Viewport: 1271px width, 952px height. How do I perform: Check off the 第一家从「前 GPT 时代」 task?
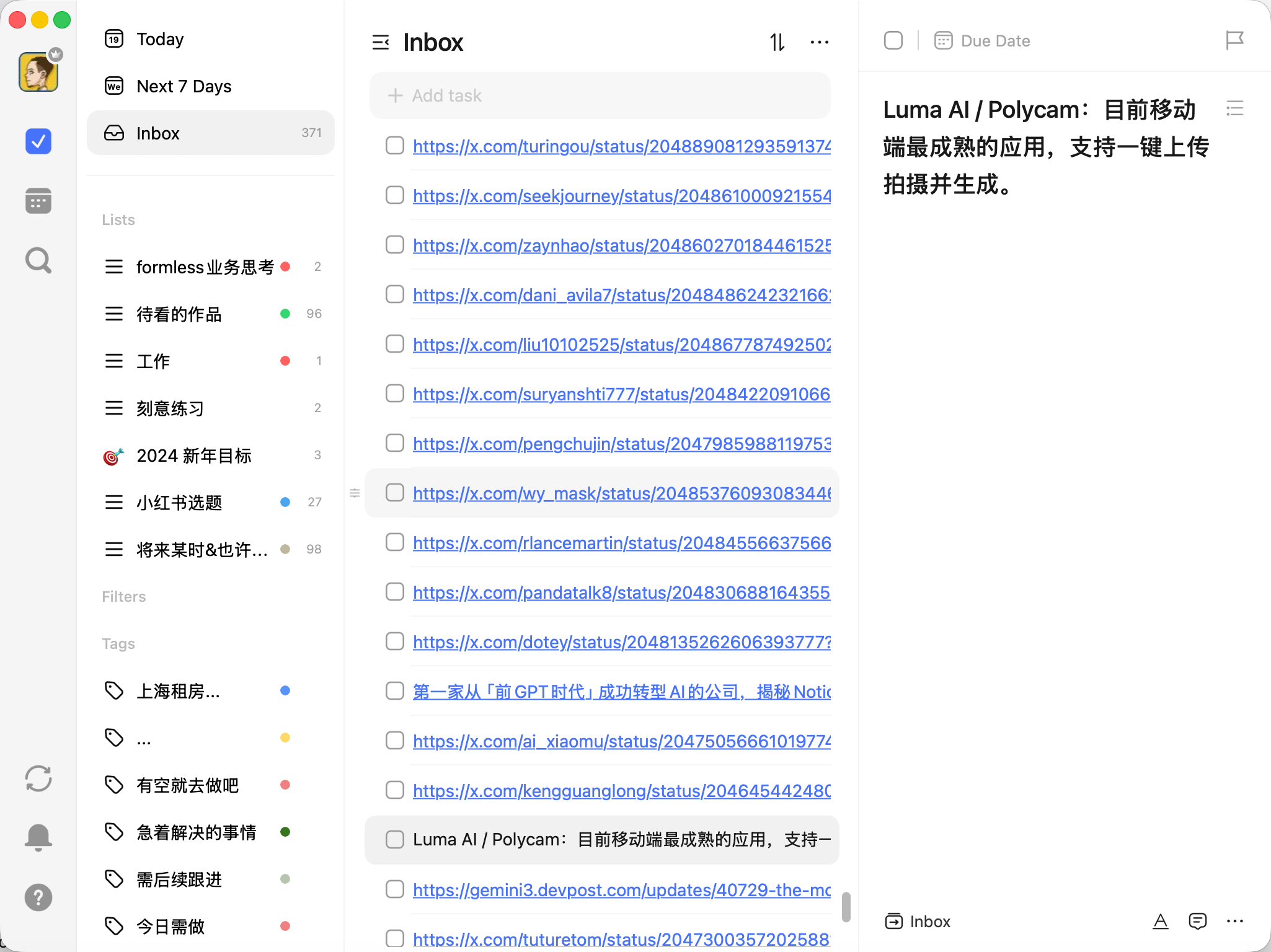coord(395,691)
